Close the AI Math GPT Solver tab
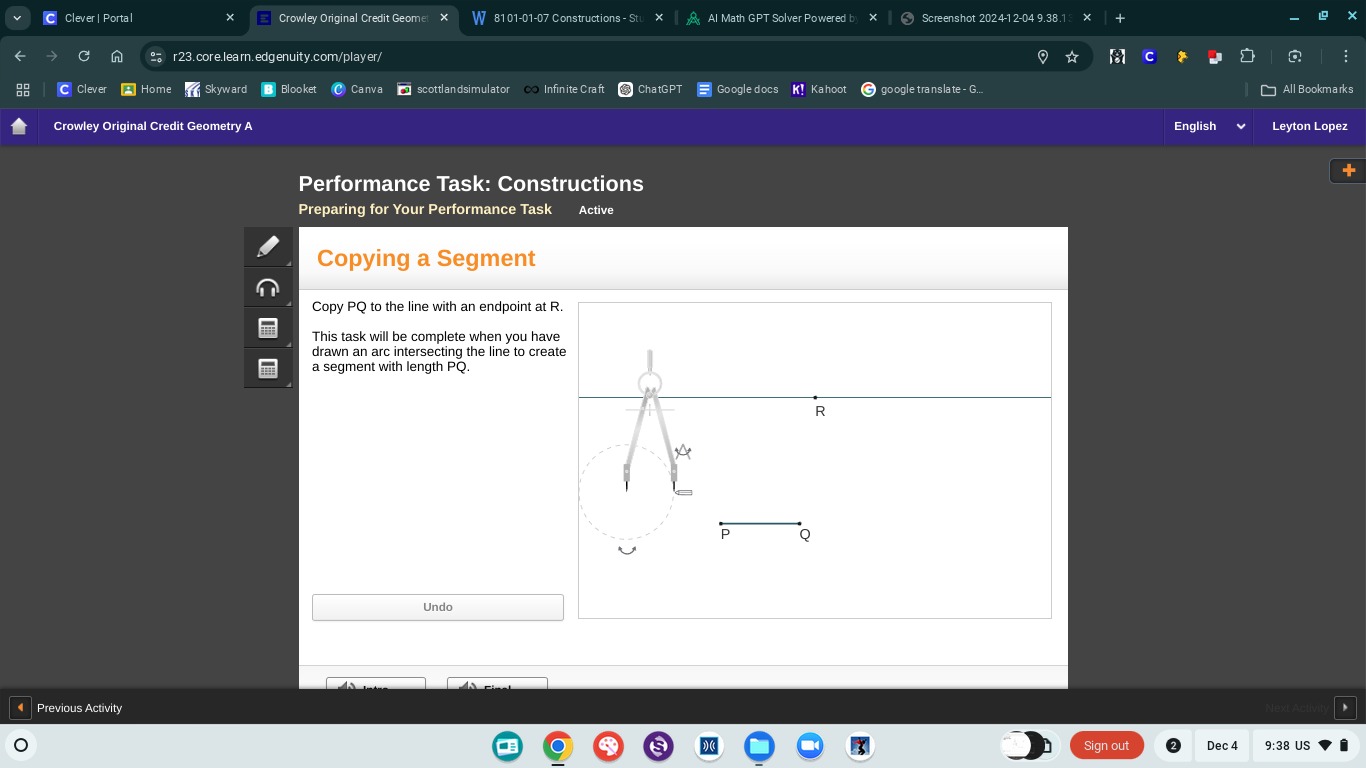Screen dimensions: 1366x768 click(x=873, y=18)
